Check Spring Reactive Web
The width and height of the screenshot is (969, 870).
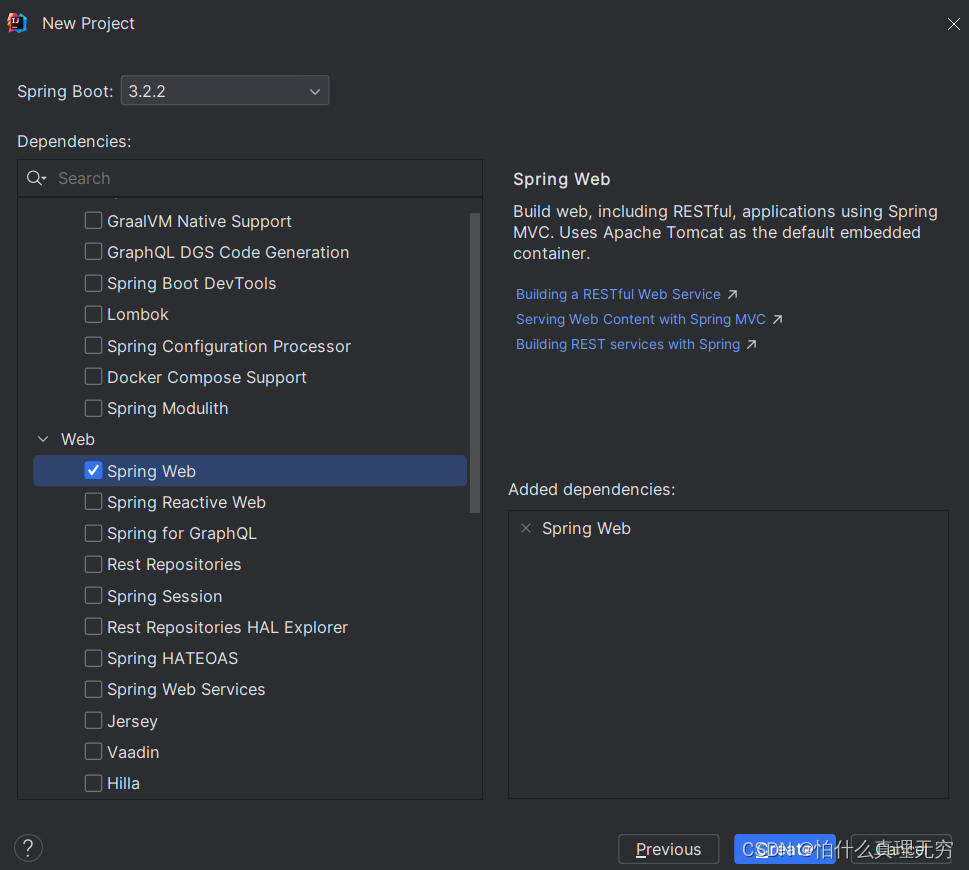(93, 502)
